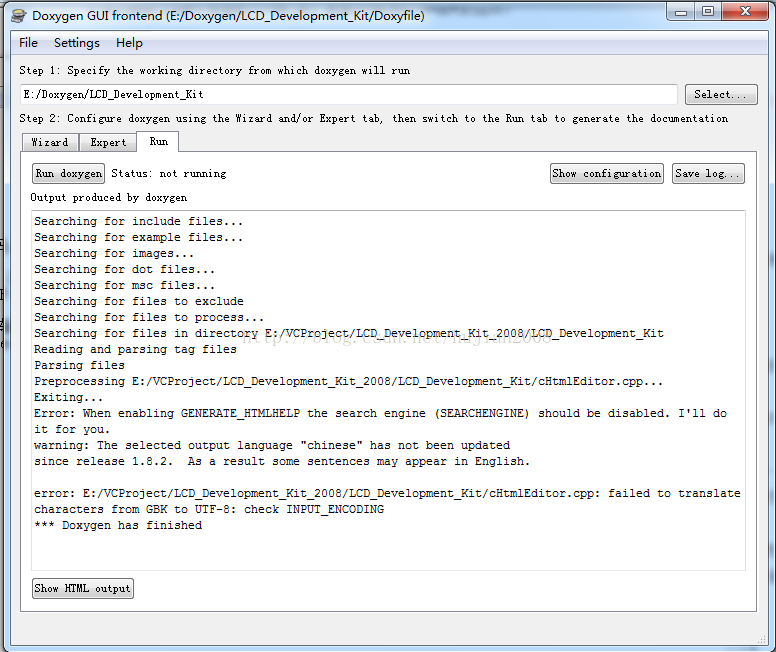Click the GENERATE_HTMLHELP error line
The width and height of the screenshot is (776, 652).
tap(380, 413)
